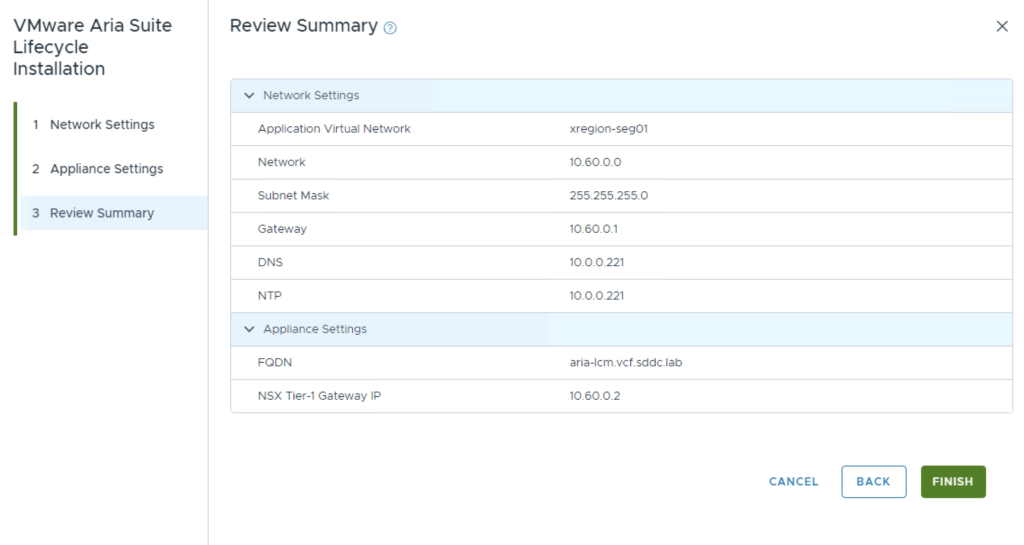
Task: Click the Review Summary page heading
Action: [x=303, y=26]
